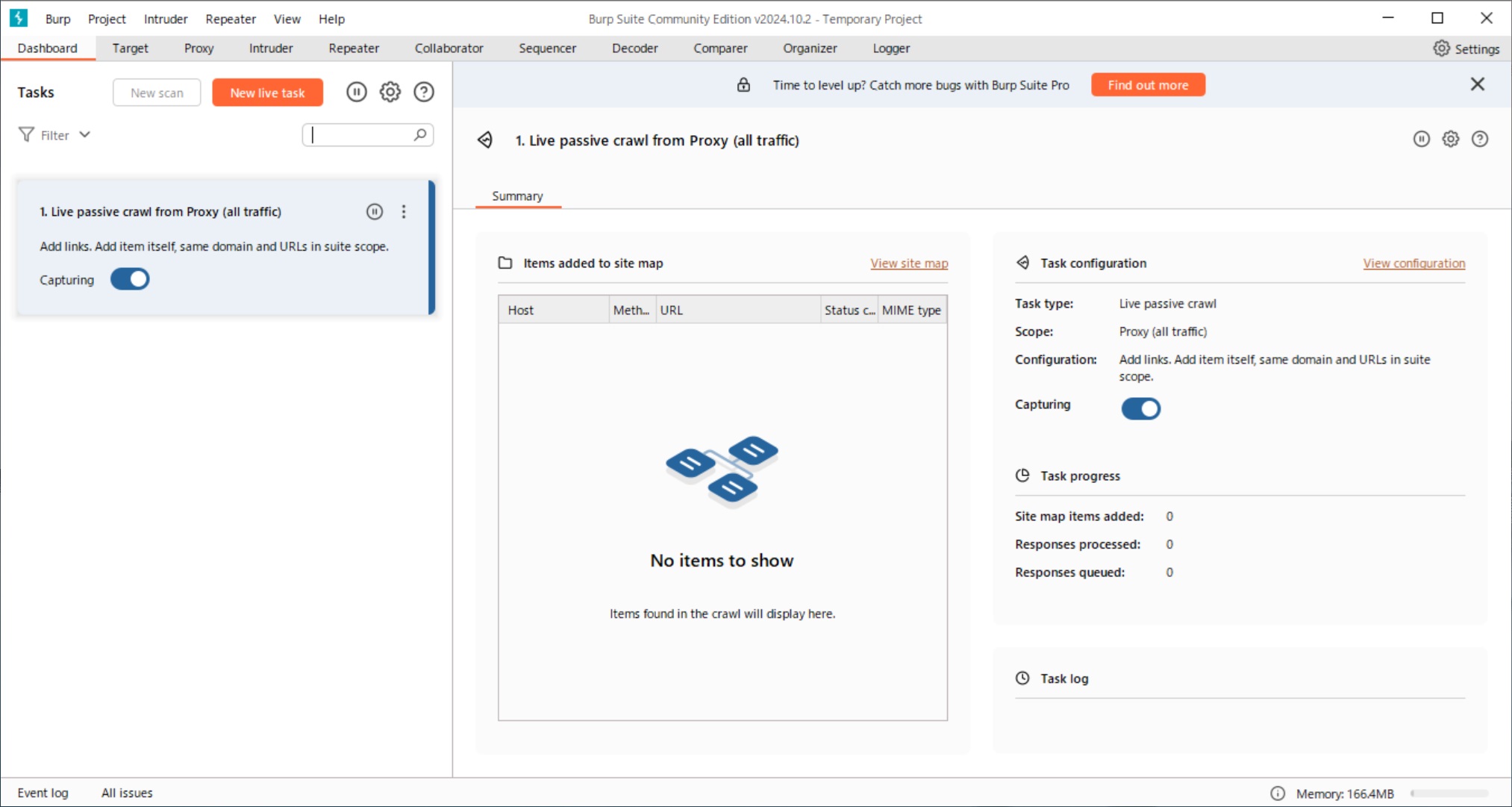Open the Burp menu

pyautogui.click(x=57, y=19)
